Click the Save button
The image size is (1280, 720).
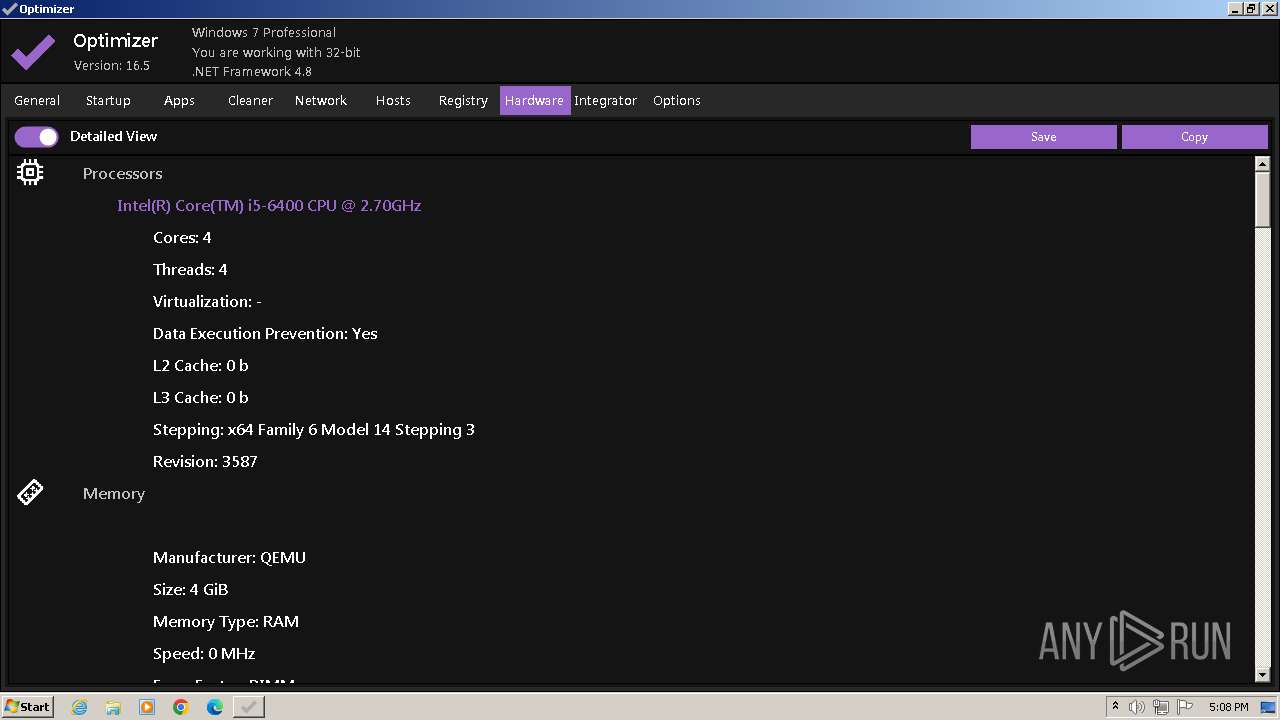pyautogui.click(x=1043, y=137)
